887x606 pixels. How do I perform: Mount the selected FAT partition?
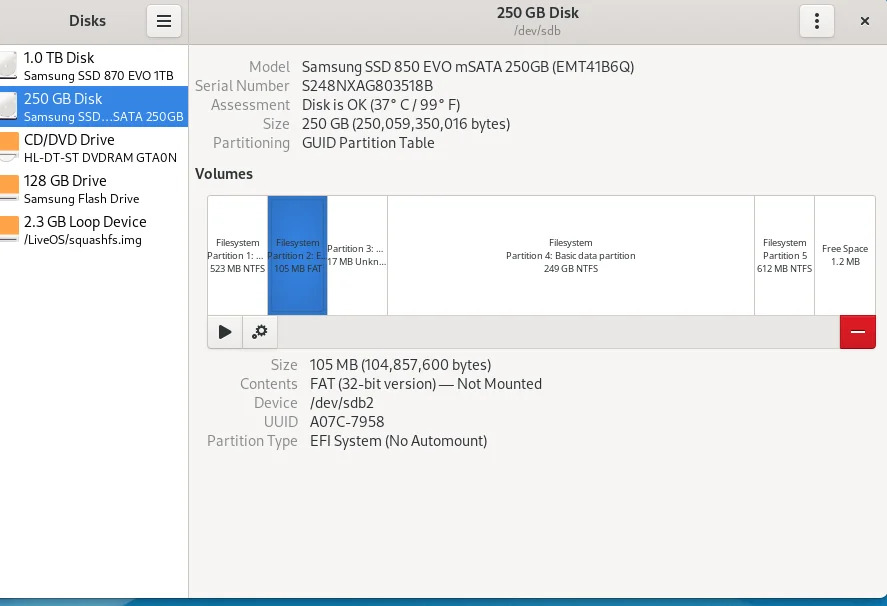point(224,331)
